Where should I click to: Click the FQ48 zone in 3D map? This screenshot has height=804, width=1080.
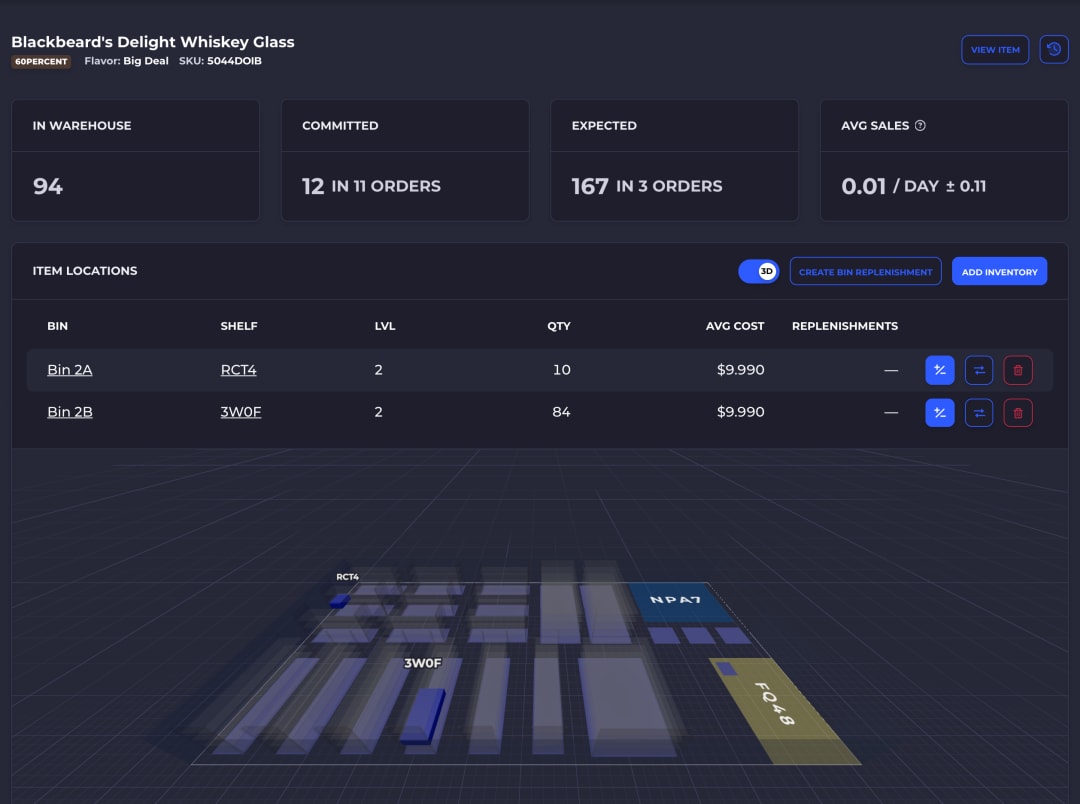783,710
